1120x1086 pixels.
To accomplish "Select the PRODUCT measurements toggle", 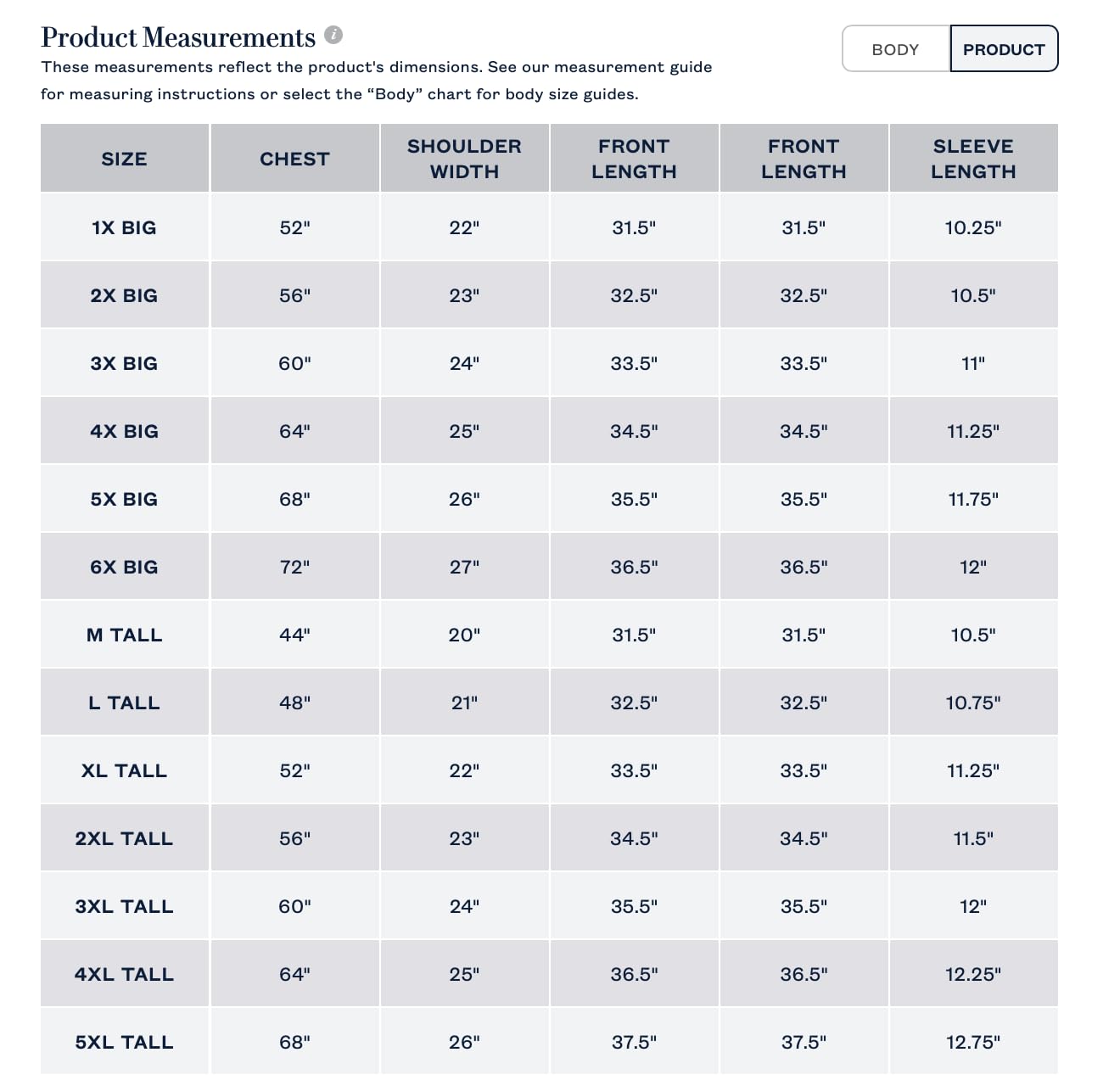I will 1004,49.
